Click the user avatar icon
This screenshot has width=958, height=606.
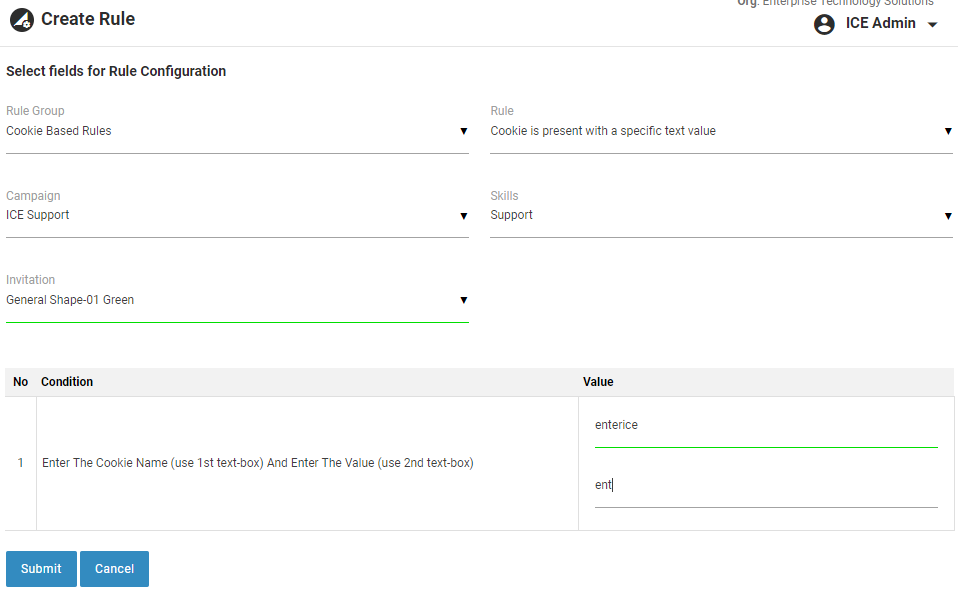point(824,24)
